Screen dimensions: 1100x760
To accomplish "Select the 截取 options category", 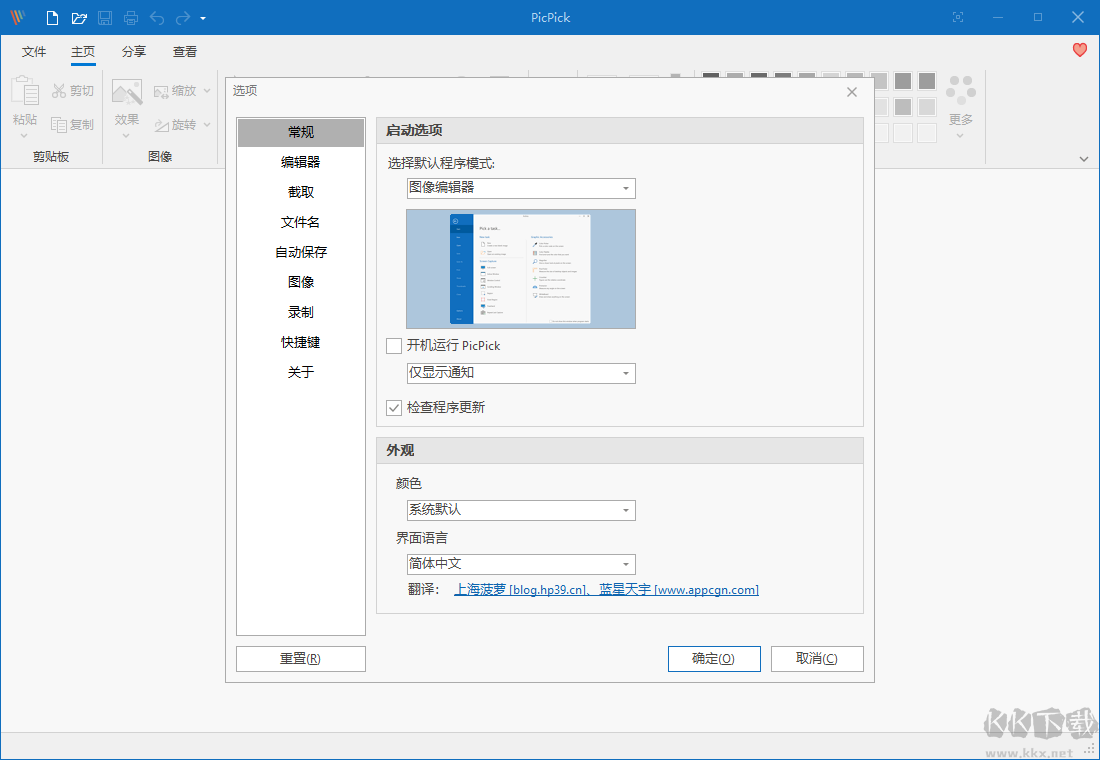I will point(301,192).
